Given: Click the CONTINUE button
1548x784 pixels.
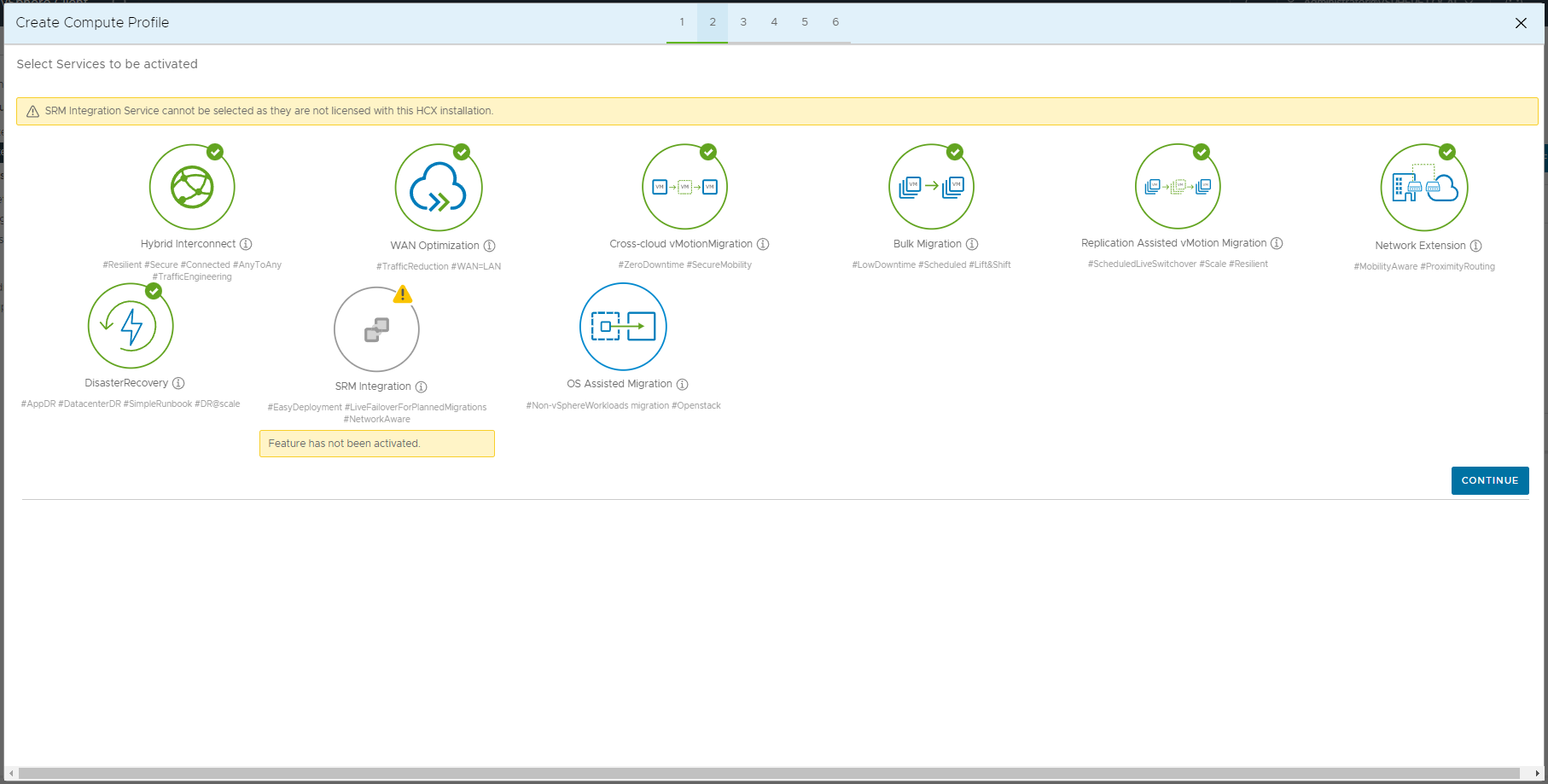Looking at the screenshot, I should 1490,480.
